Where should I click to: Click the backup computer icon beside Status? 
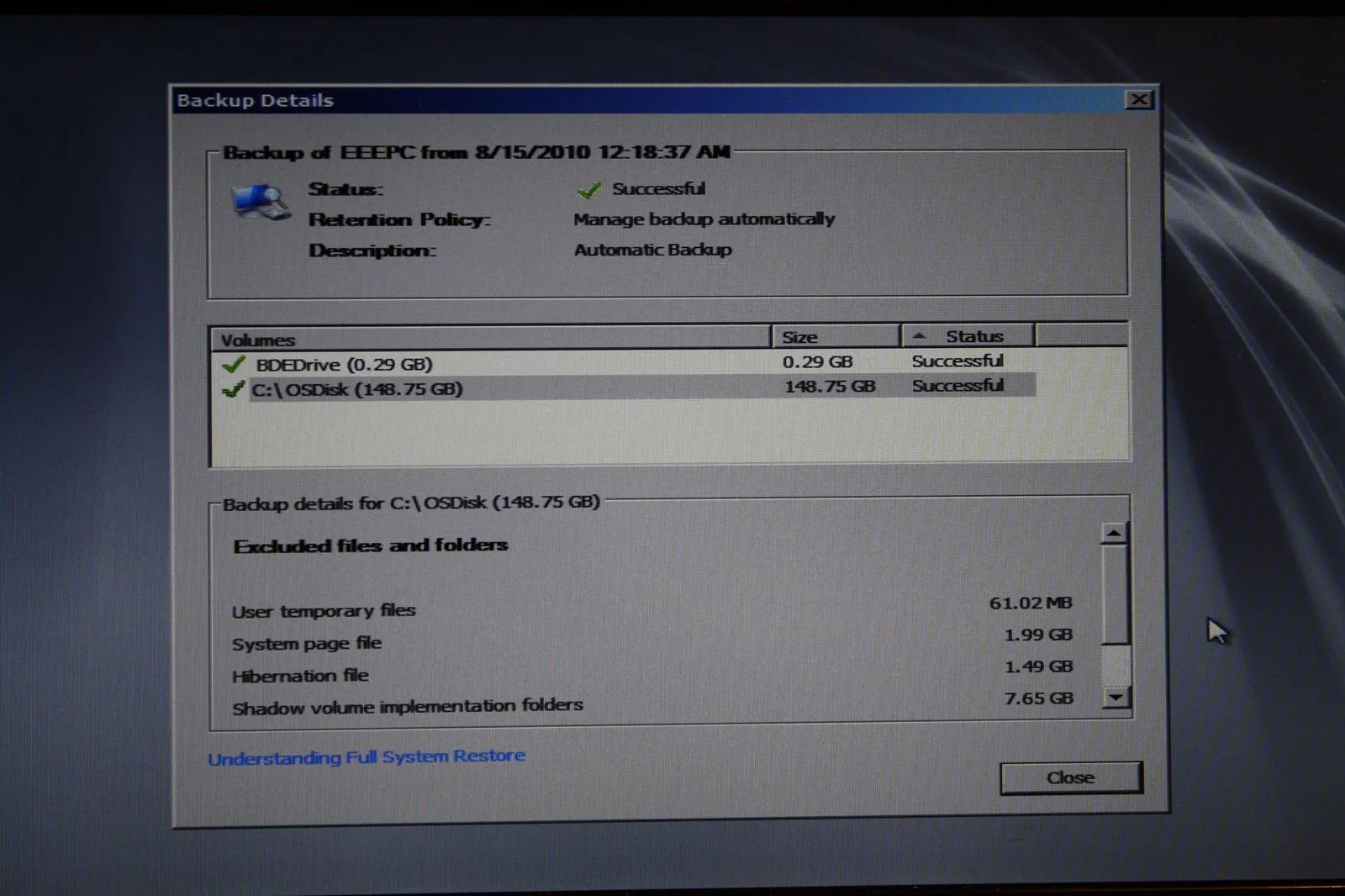[261, 203]
